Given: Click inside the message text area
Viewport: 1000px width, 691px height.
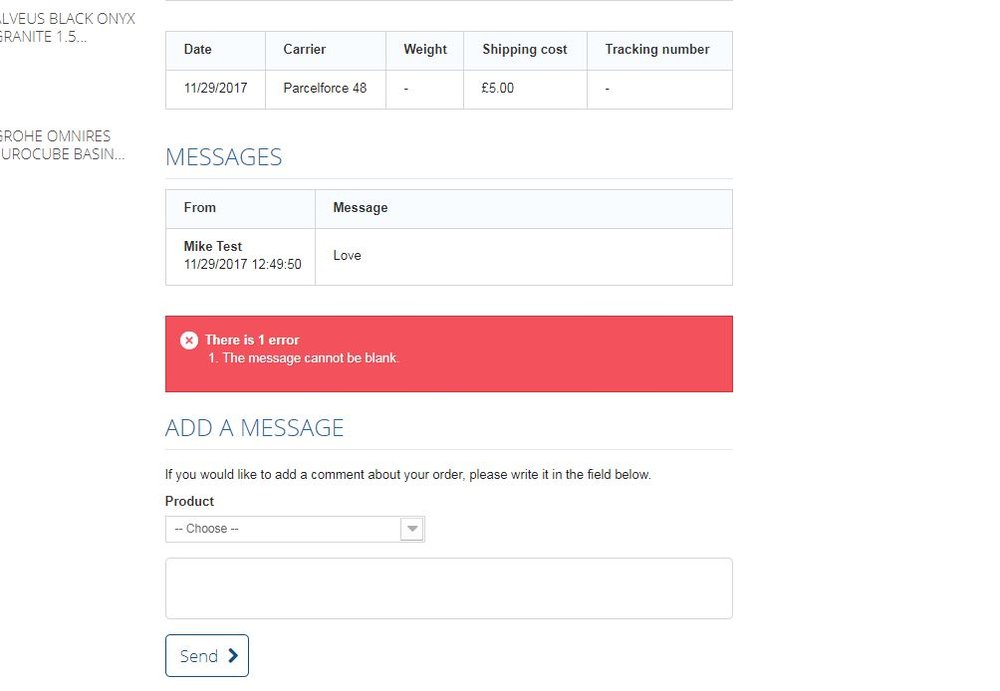Looking at the screenshot, I should 448,588.
